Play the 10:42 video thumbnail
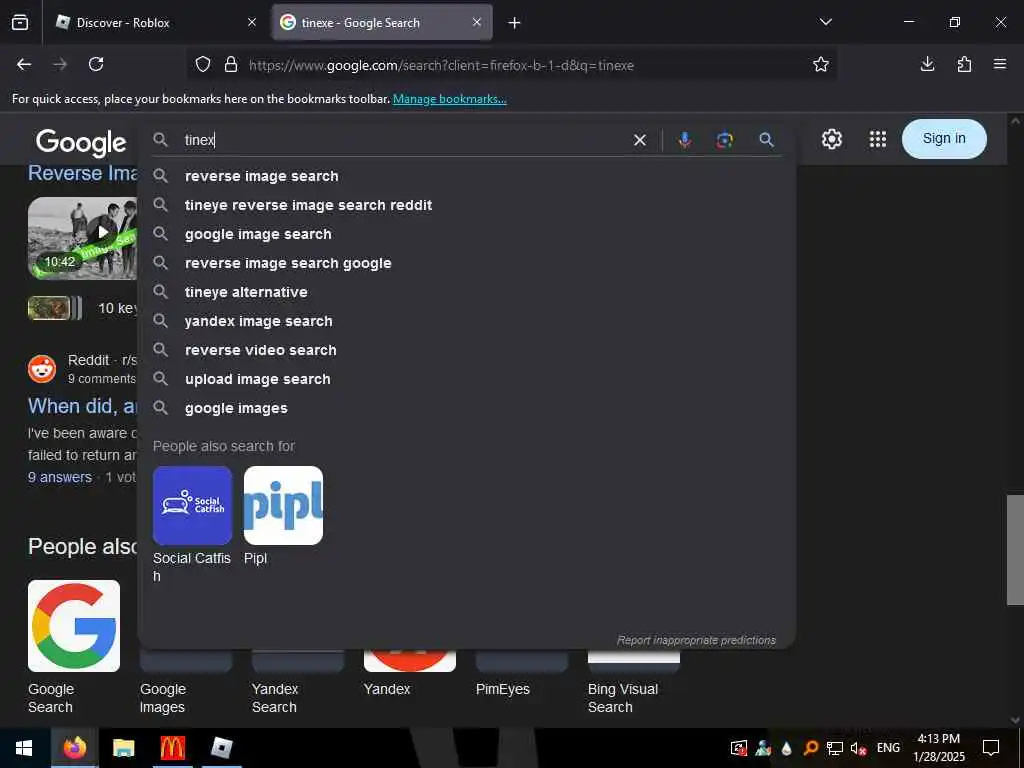 point(82,238)
